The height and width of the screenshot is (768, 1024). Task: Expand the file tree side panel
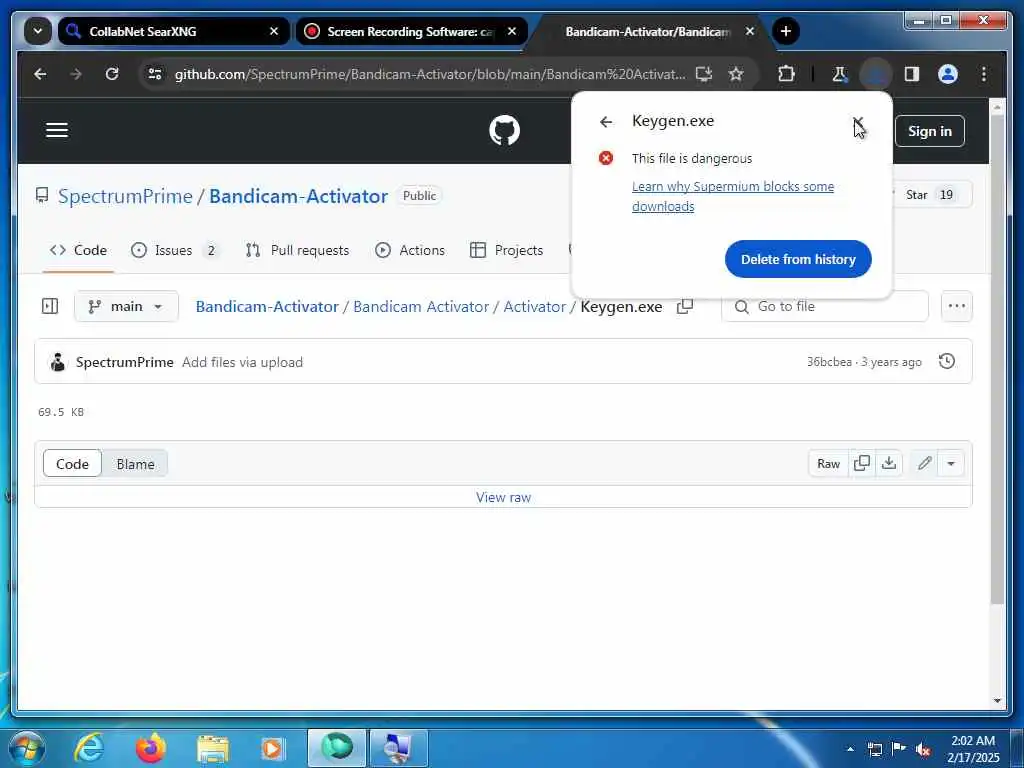(50, 306)
